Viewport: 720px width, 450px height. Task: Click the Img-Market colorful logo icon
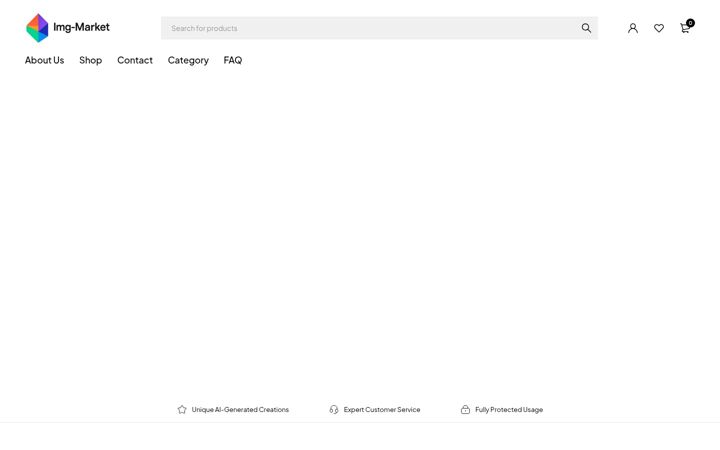(x=37, y=28)
